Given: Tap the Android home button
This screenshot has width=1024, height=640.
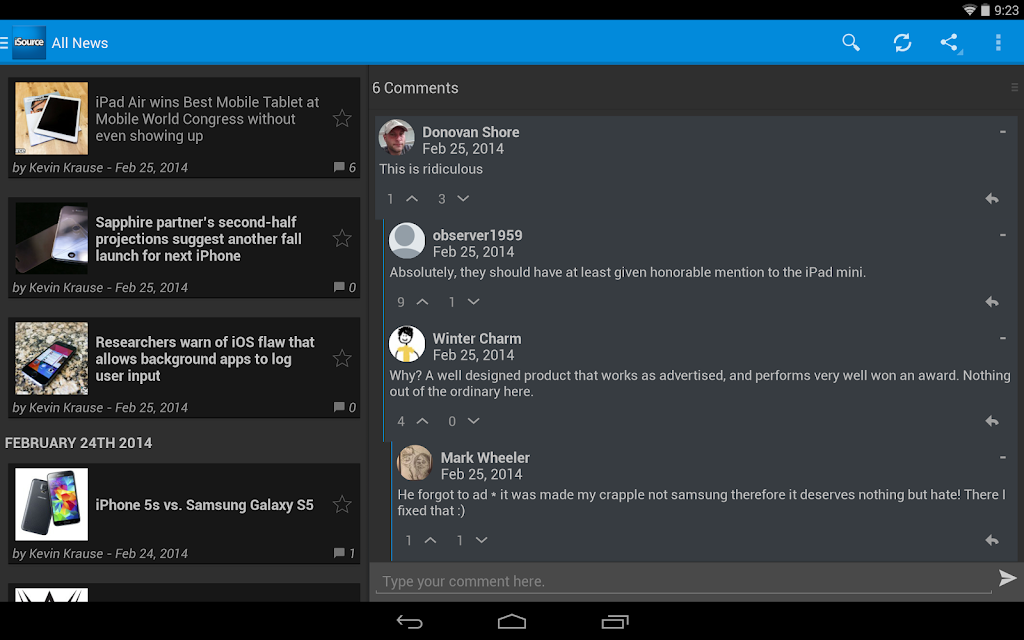Looking at the screenshot, I should click(511, 622).
